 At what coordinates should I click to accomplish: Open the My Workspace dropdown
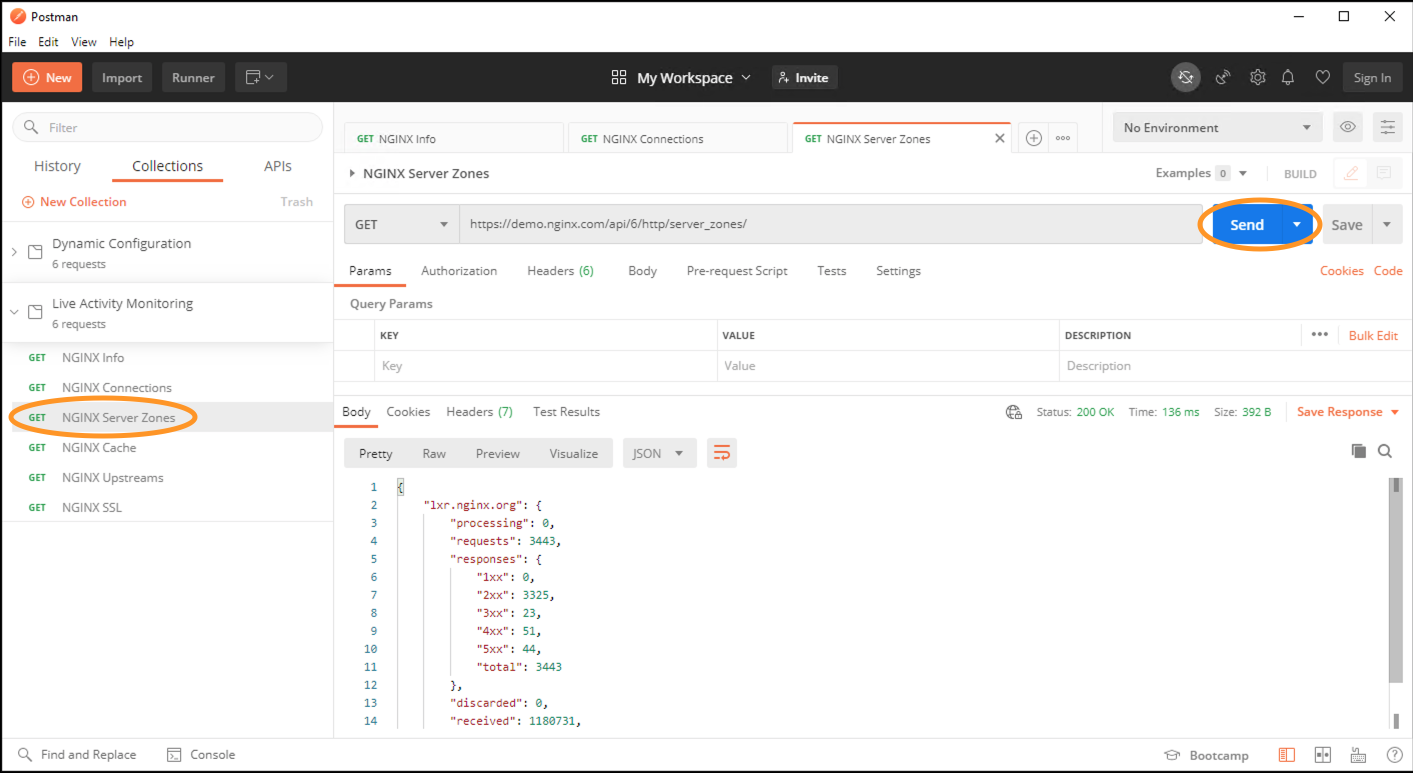(681, 77)
